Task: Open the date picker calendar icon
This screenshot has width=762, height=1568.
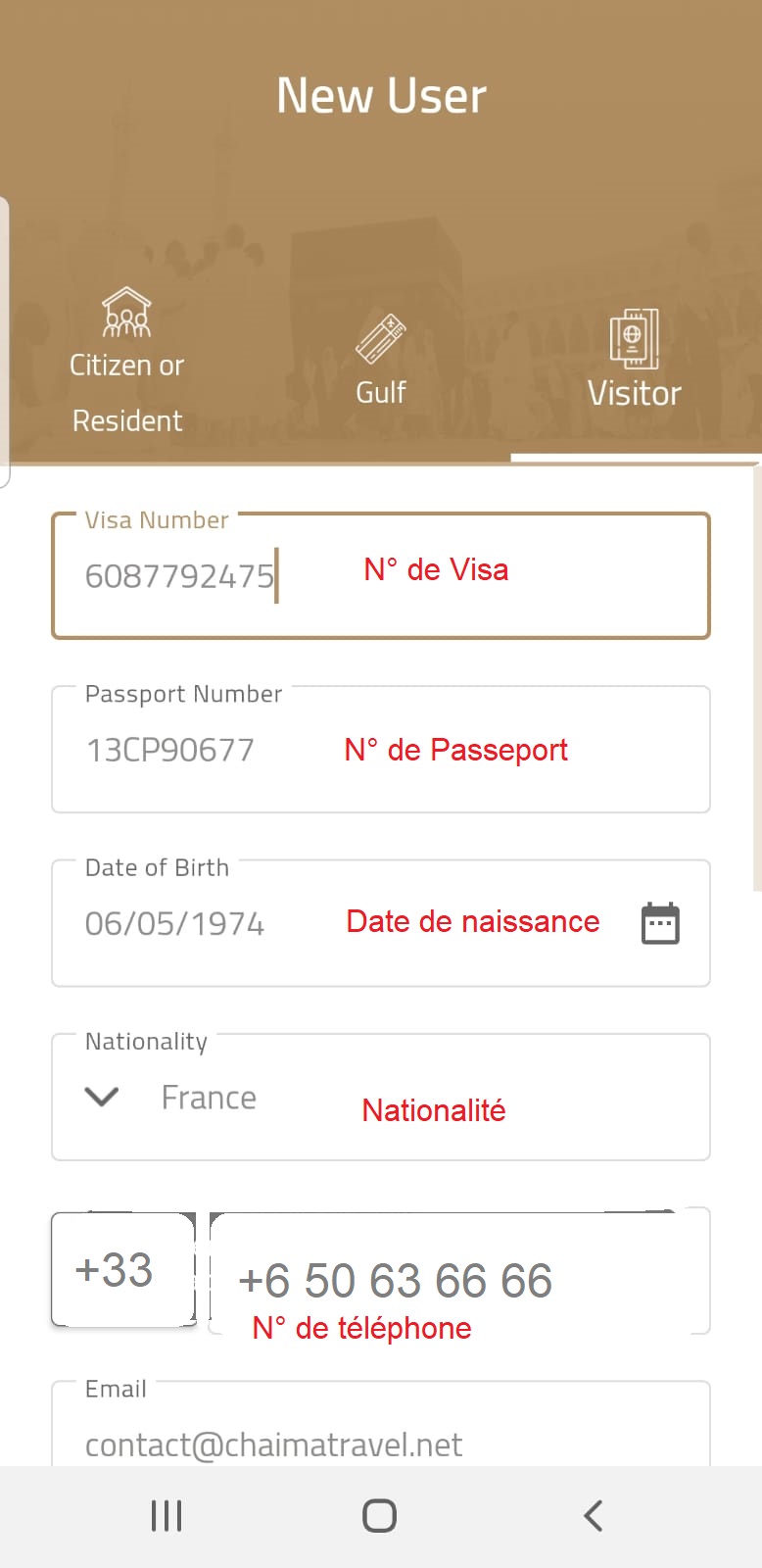Action: coord(660,923)
